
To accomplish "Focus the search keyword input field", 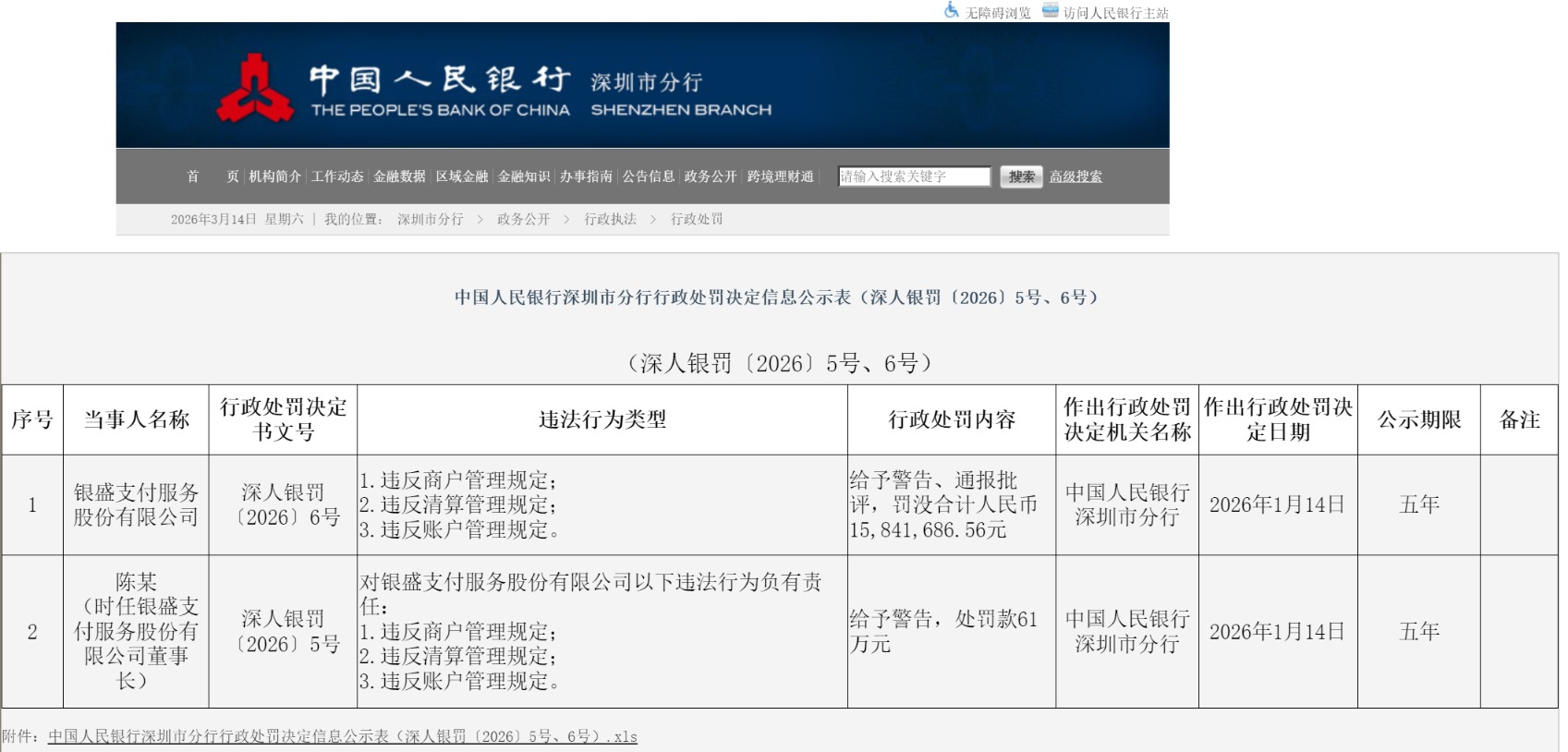I will (913, 176).
